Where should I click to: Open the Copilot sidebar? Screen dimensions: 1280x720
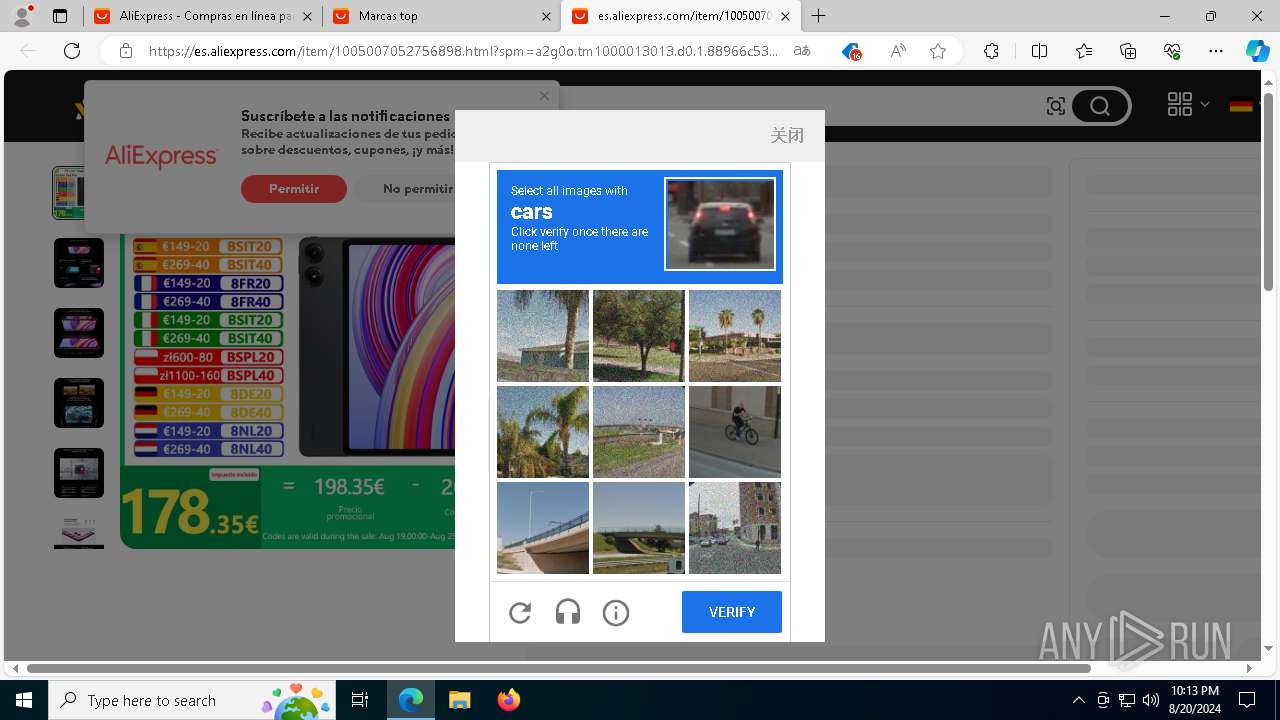[x=1257, y=51]
